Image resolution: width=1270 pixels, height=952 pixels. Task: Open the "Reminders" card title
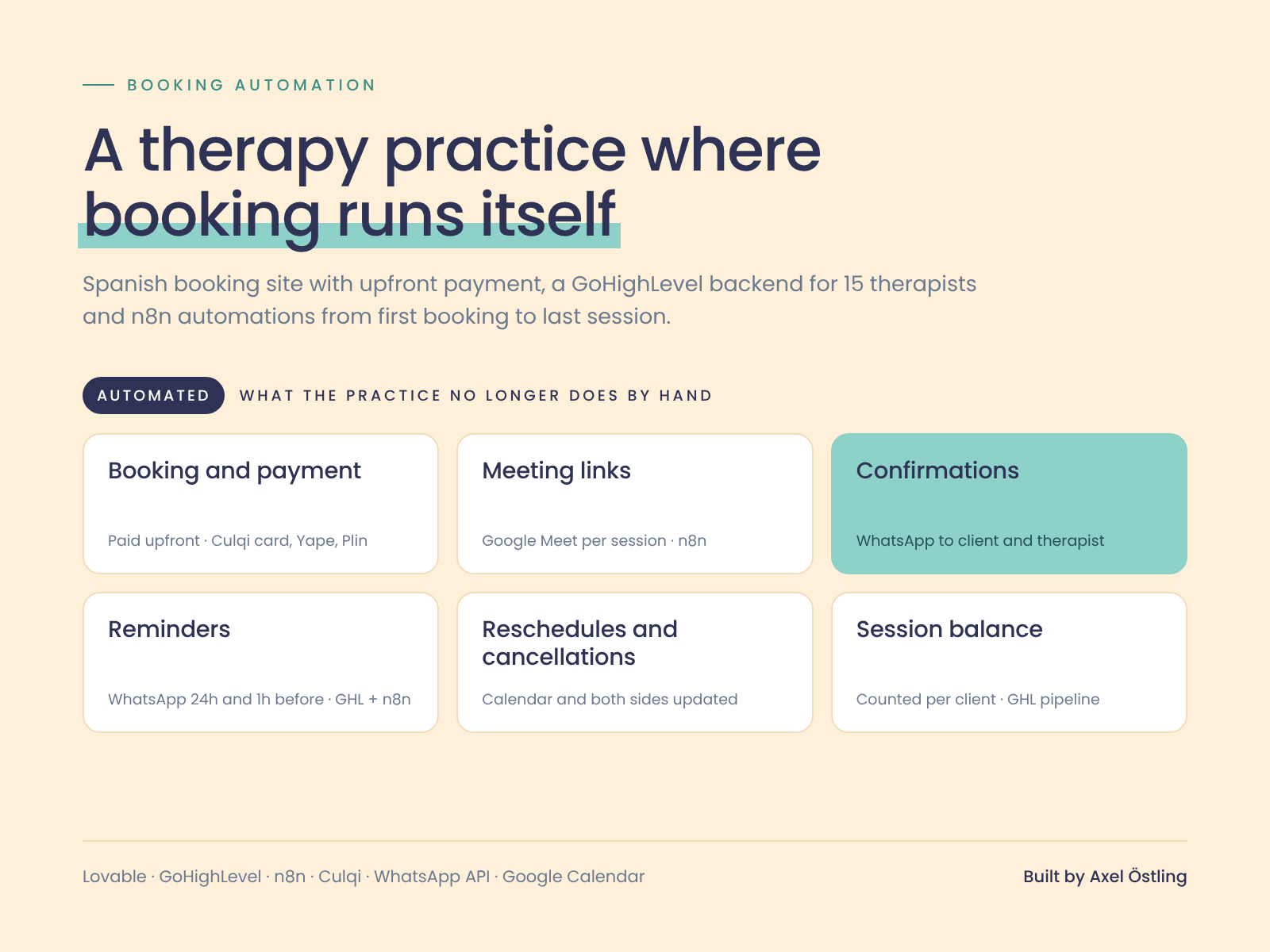(x=169, y=629)
